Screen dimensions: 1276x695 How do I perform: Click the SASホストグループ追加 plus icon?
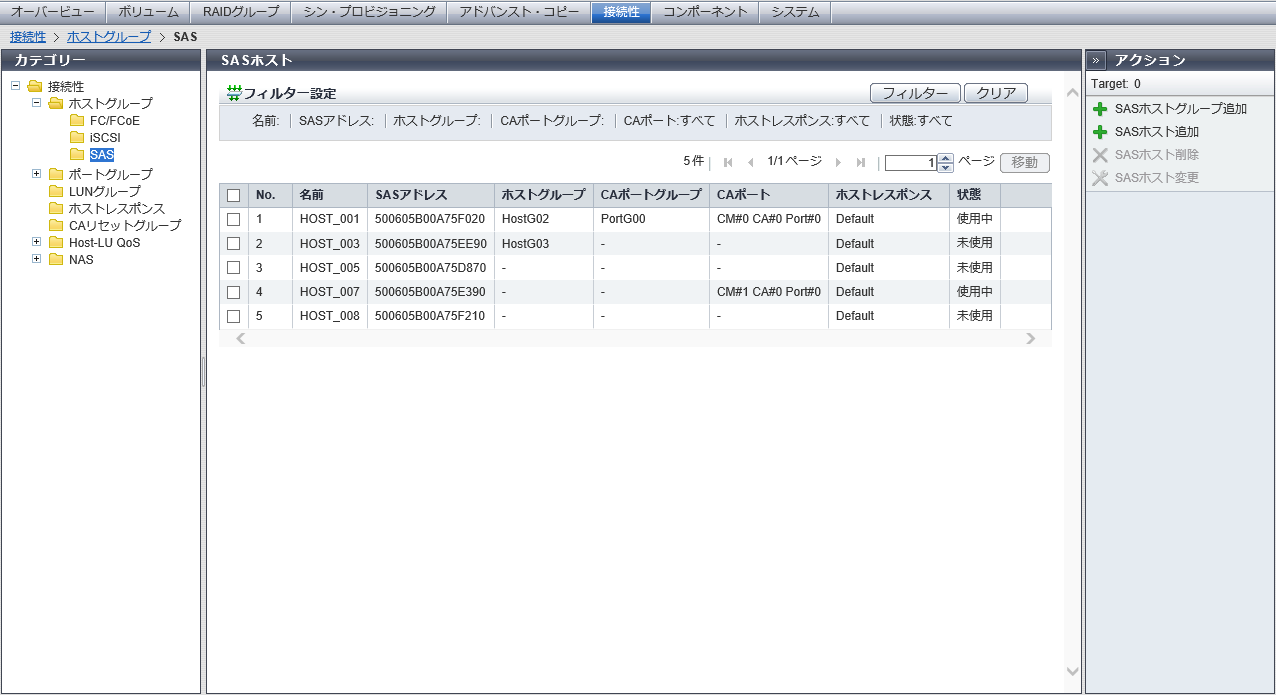(1100, 109)
